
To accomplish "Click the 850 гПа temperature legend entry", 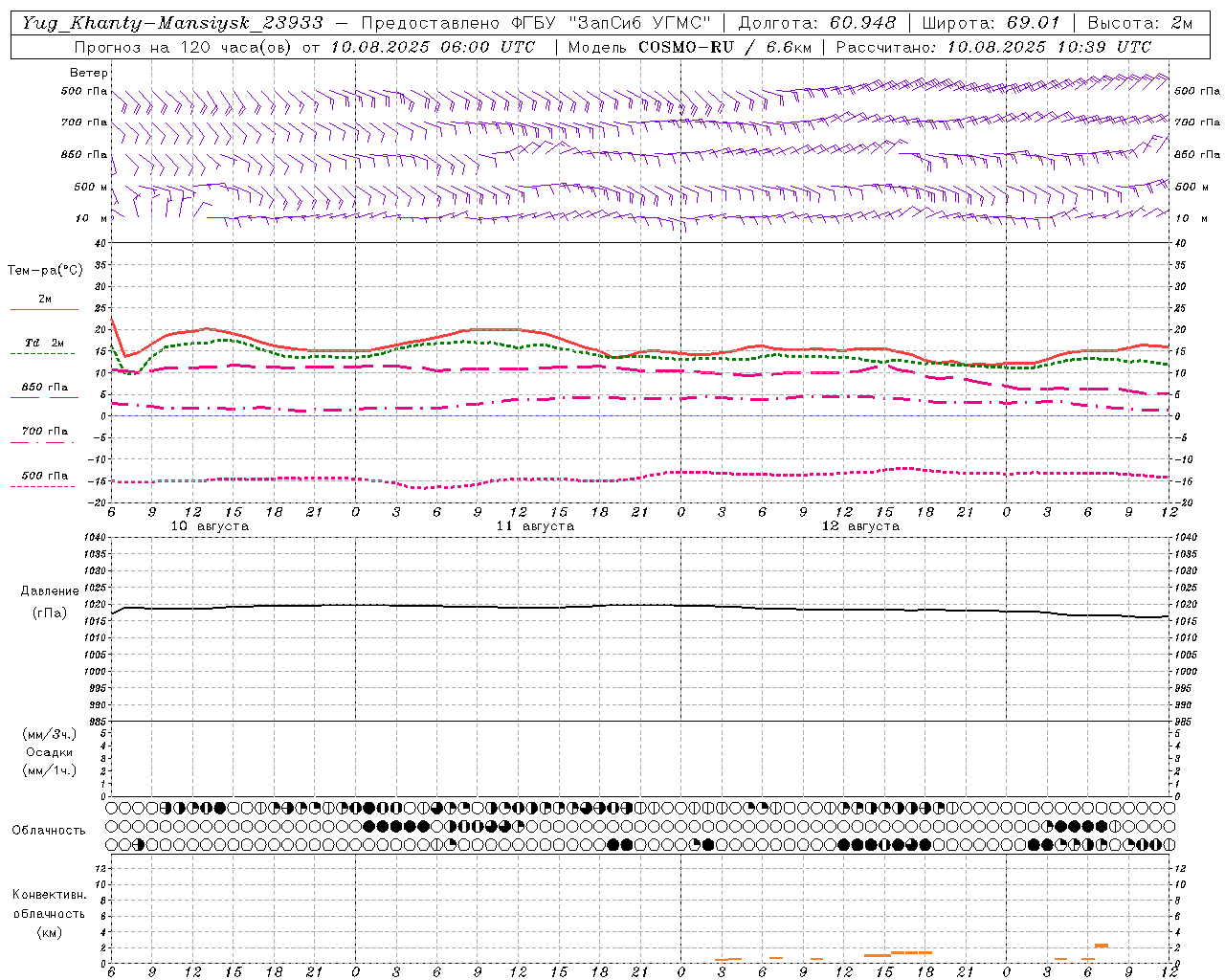I will [45, 388].
